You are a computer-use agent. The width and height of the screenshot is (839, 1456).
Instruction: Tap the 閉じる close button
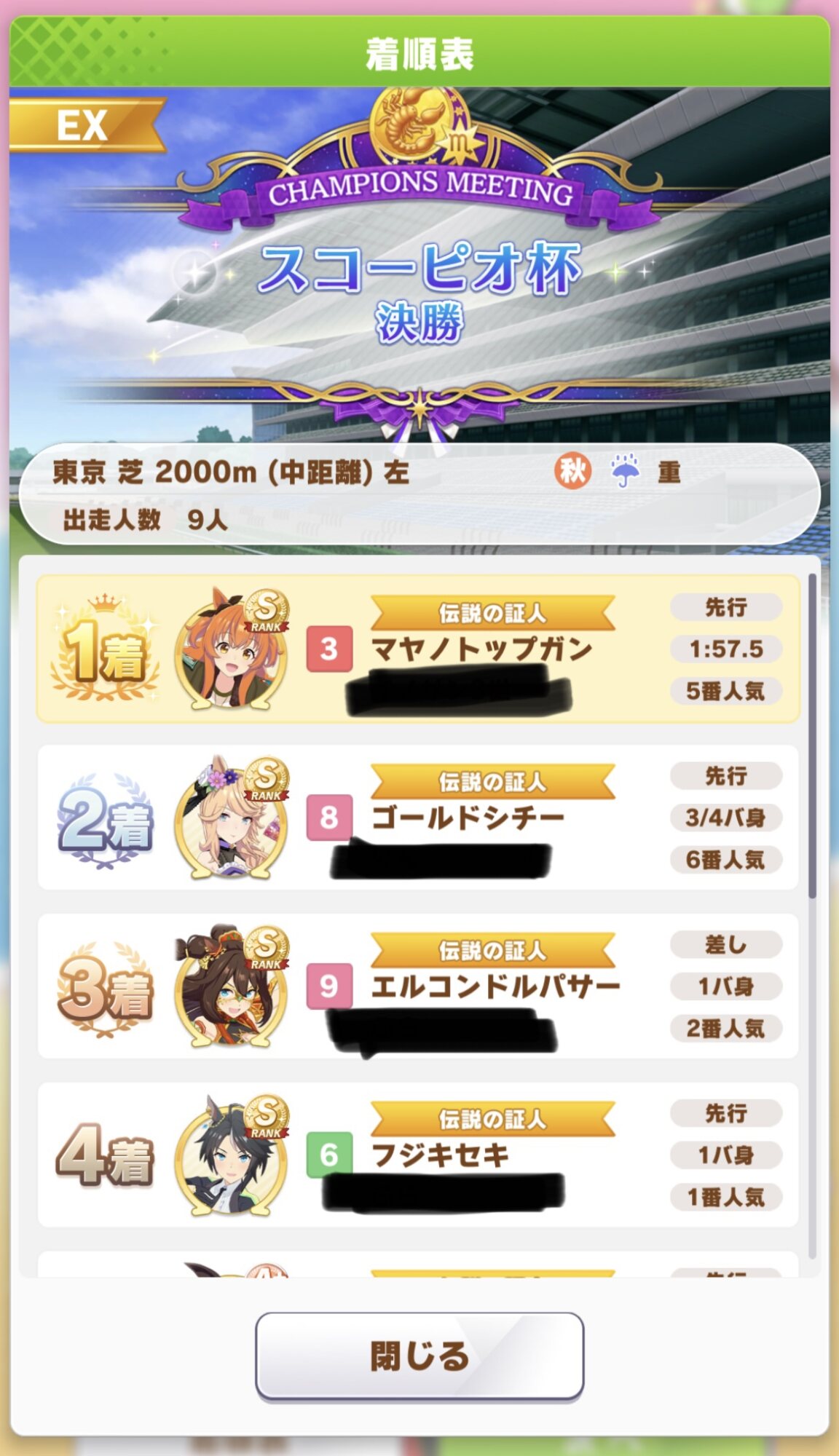(419, 1356)
